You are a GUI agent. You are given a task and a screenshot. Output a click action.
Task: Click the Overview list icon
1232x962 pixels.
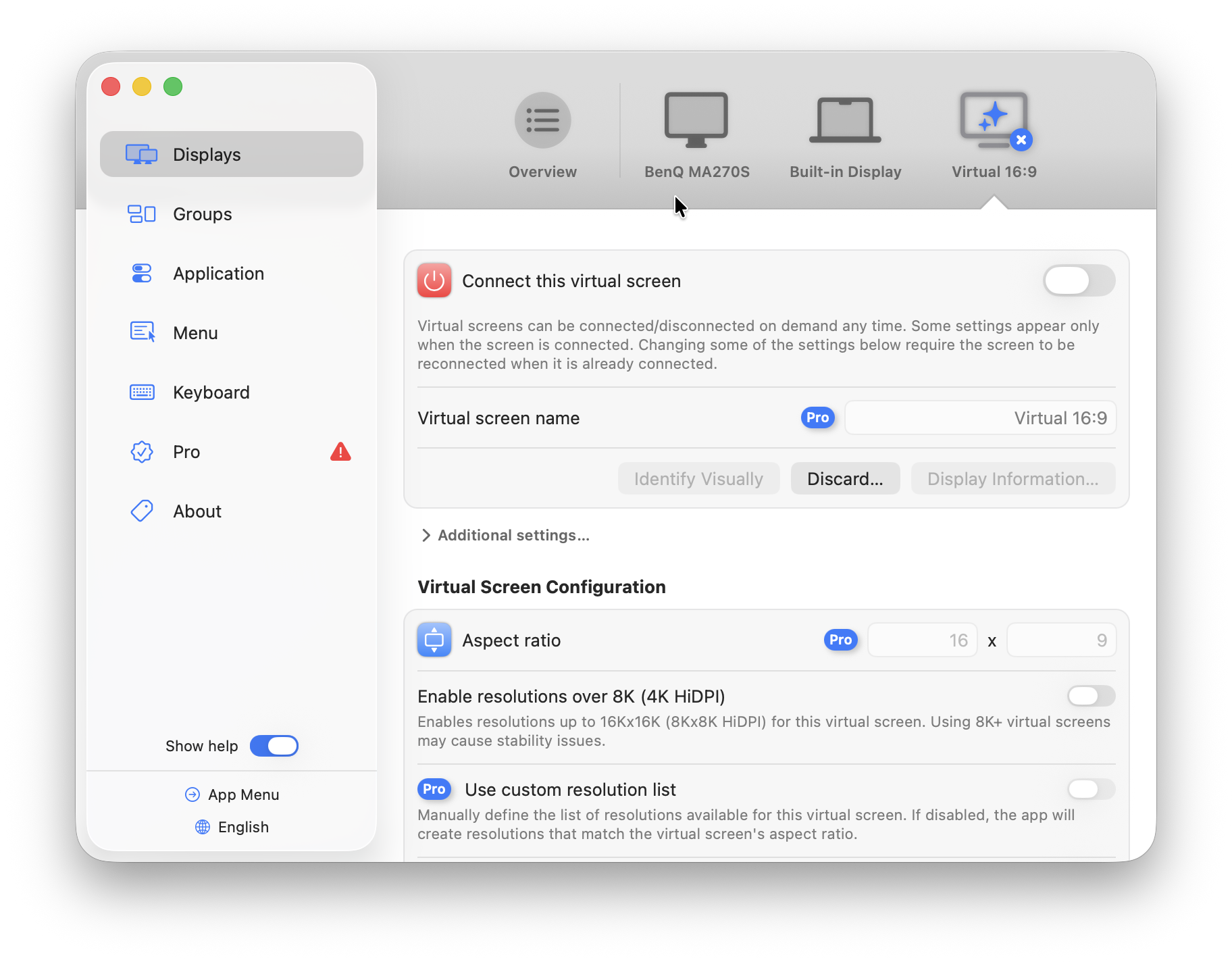542,120
